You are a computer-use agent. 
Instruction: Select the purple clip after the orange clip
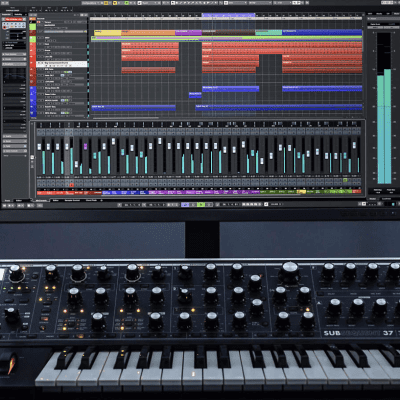[x=188, y=33]
